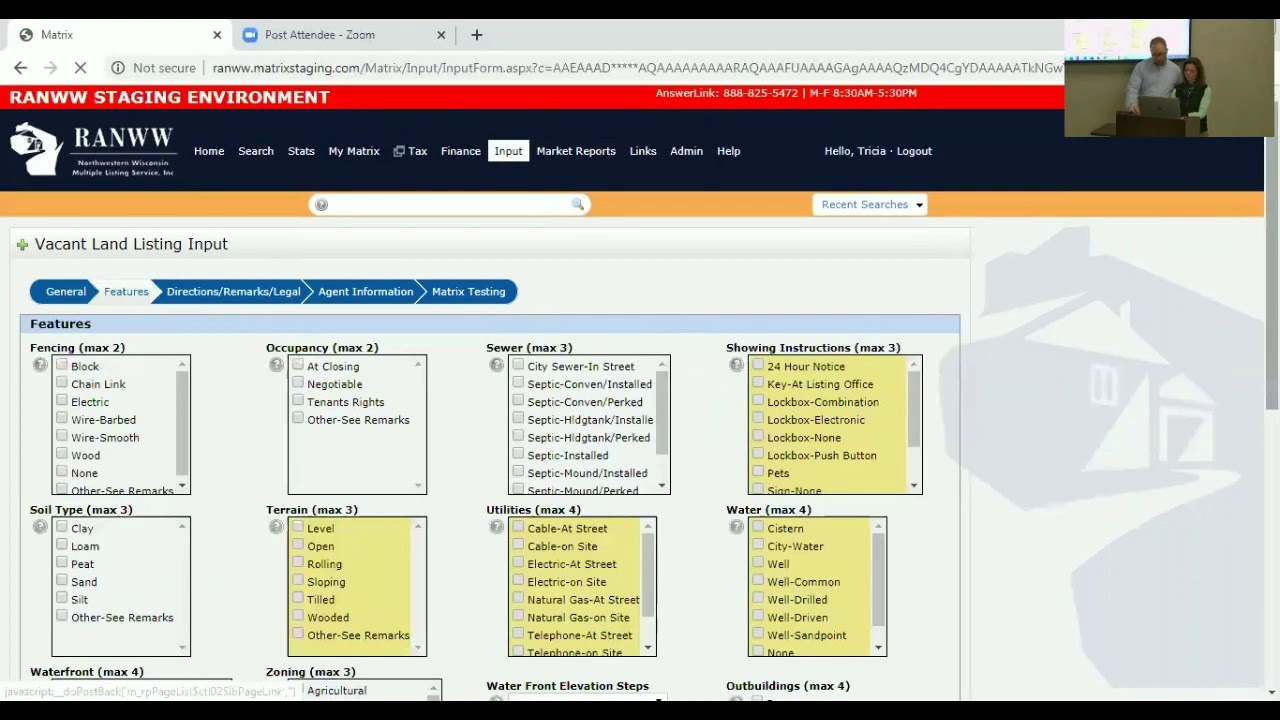1280x720 pixels.
Task: Click the Sewer list down scroll arrow
Action: coord(662,486)
